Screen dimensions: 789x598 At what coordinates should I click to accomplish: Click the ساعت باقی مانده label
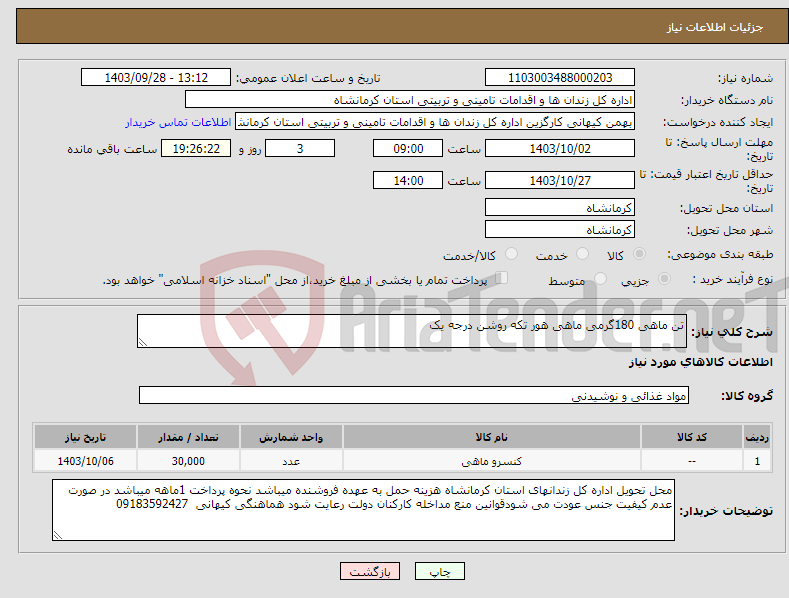tap(112, 150)
